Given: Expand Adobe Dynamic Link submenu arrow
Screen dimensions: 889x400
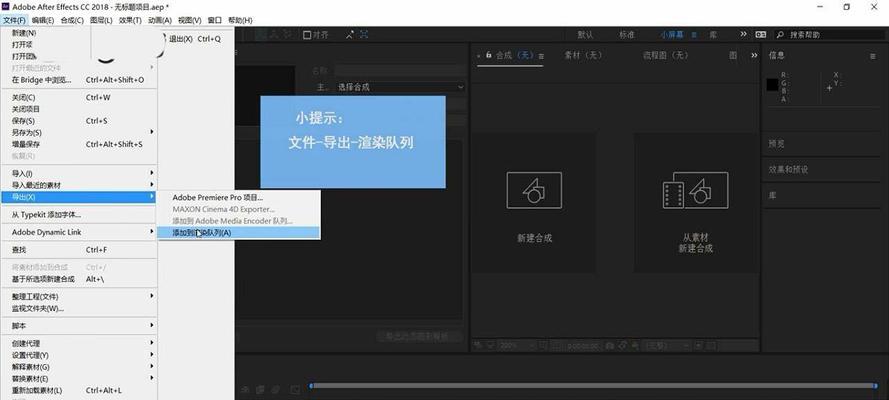Looking at the screenshot, I should pos(152,232).
